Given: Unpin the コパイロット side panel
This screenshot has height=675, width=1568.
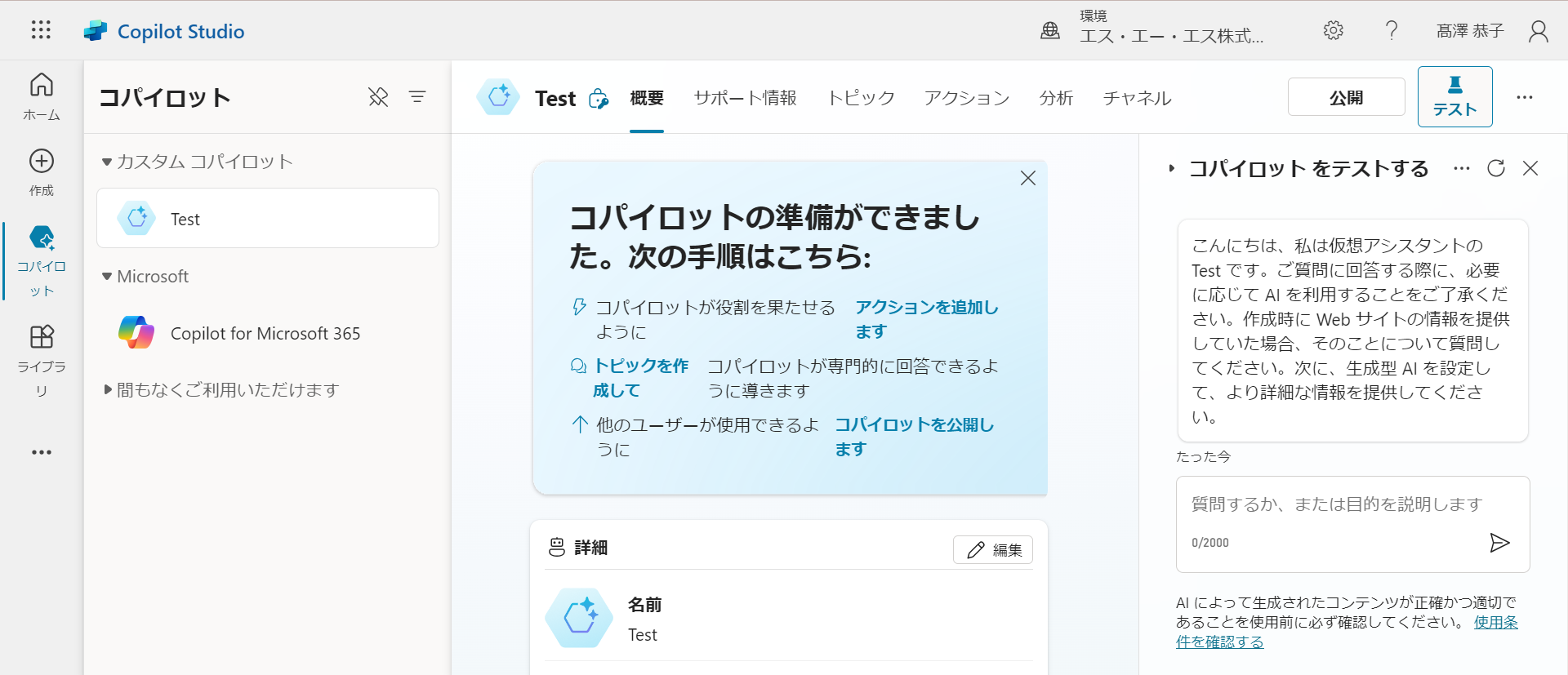Looking at the screenshot, I should [x=378, y=97].
